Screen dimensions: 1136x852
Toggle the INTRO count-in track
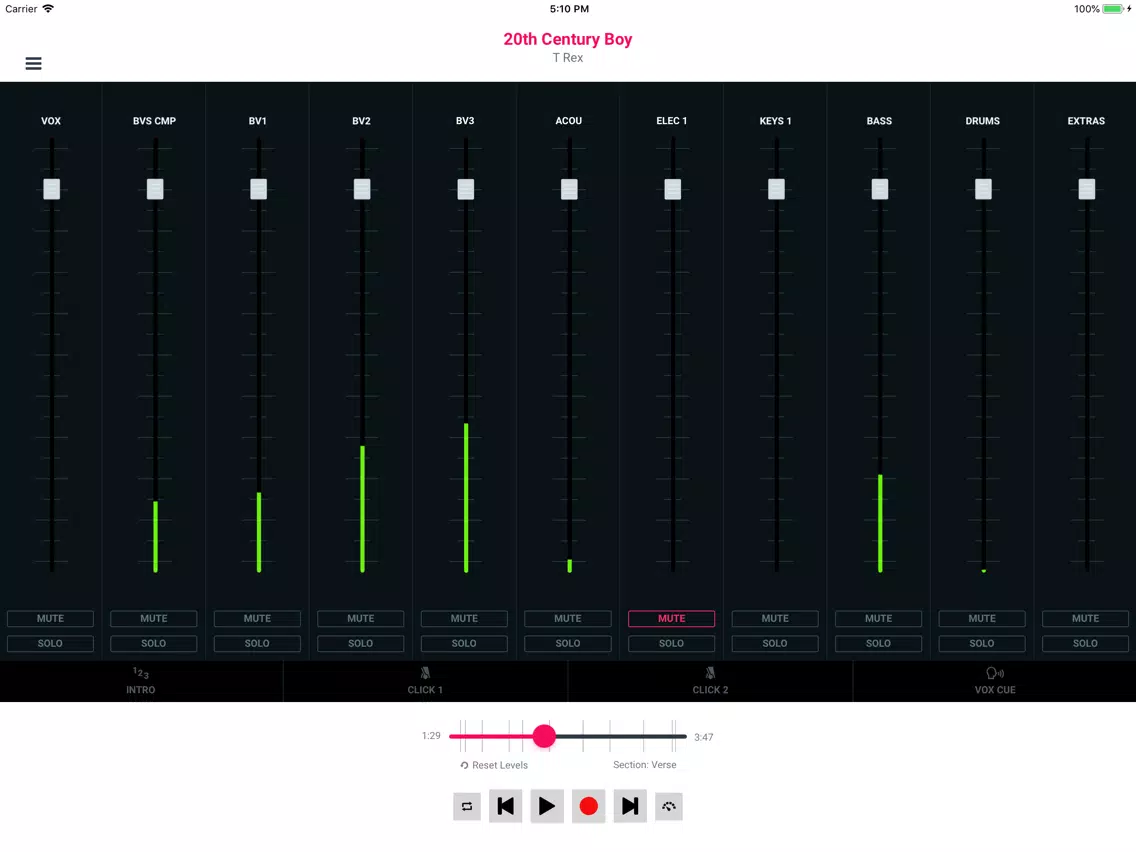tap(141, 681)
